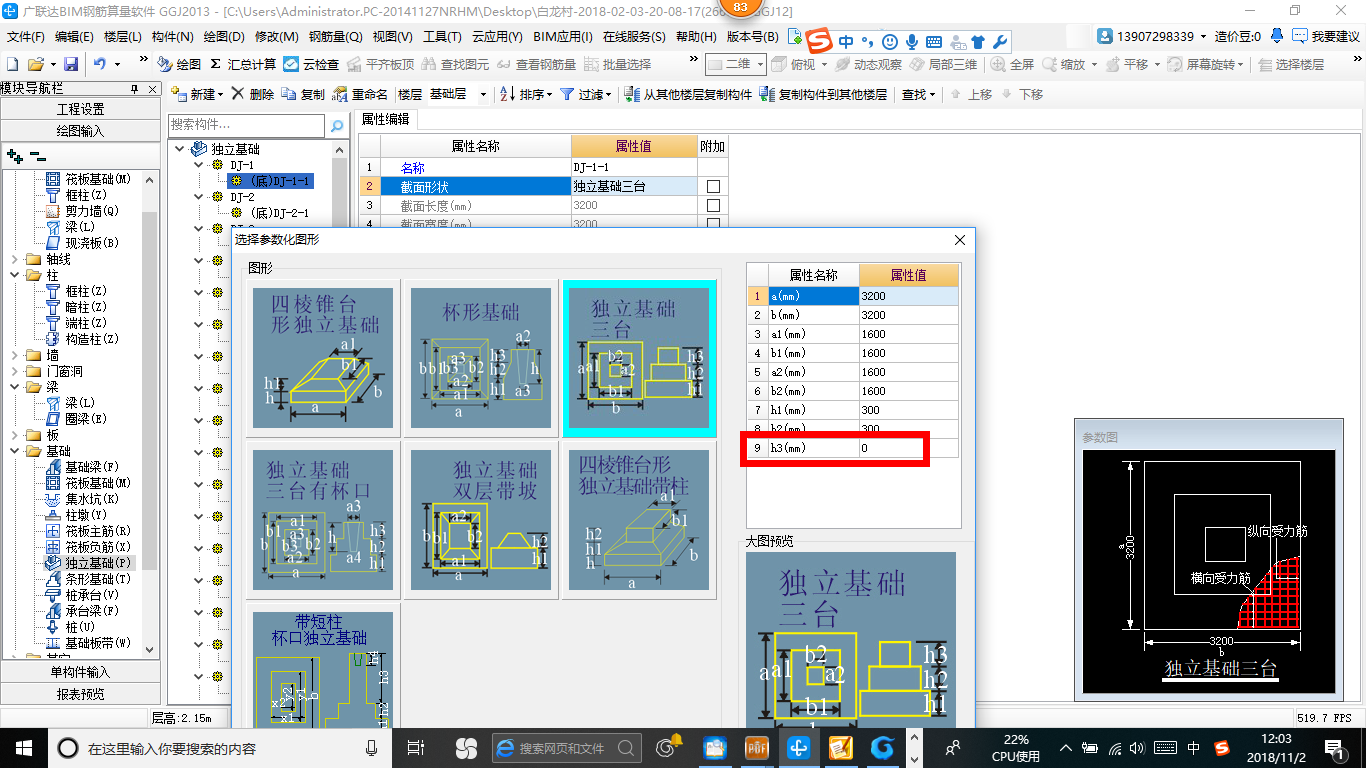Collapse the 独立基础 component tree root
The width and height of the screenshot is (1366, 768).
pyautogui.click(x=179, y=149)
